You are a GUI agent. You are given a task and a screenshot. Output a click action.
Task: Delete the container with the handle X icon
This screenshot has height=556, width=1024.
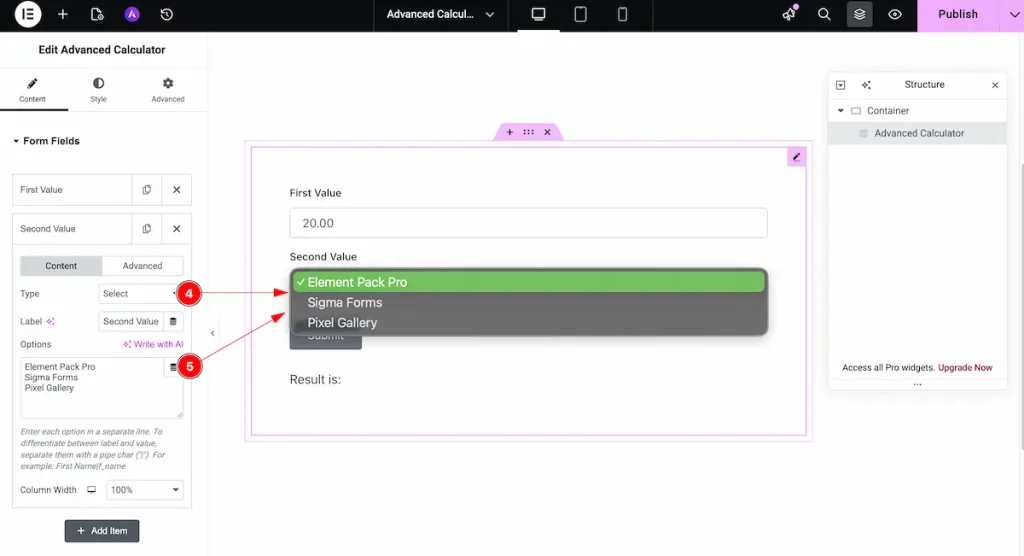click(x=547, y=132)
